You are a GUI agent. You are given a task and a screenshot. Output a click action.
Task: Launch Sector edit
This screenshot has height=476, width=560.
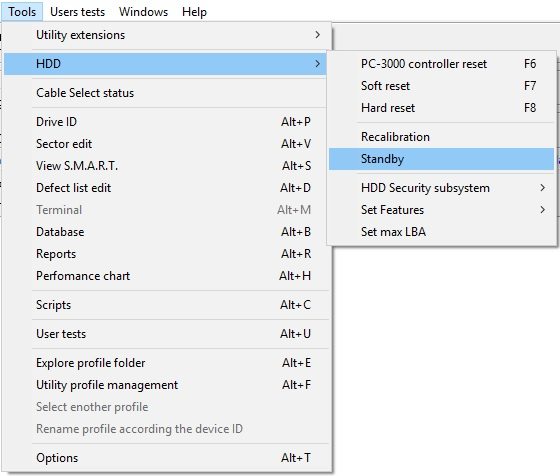tap(166, 144)
